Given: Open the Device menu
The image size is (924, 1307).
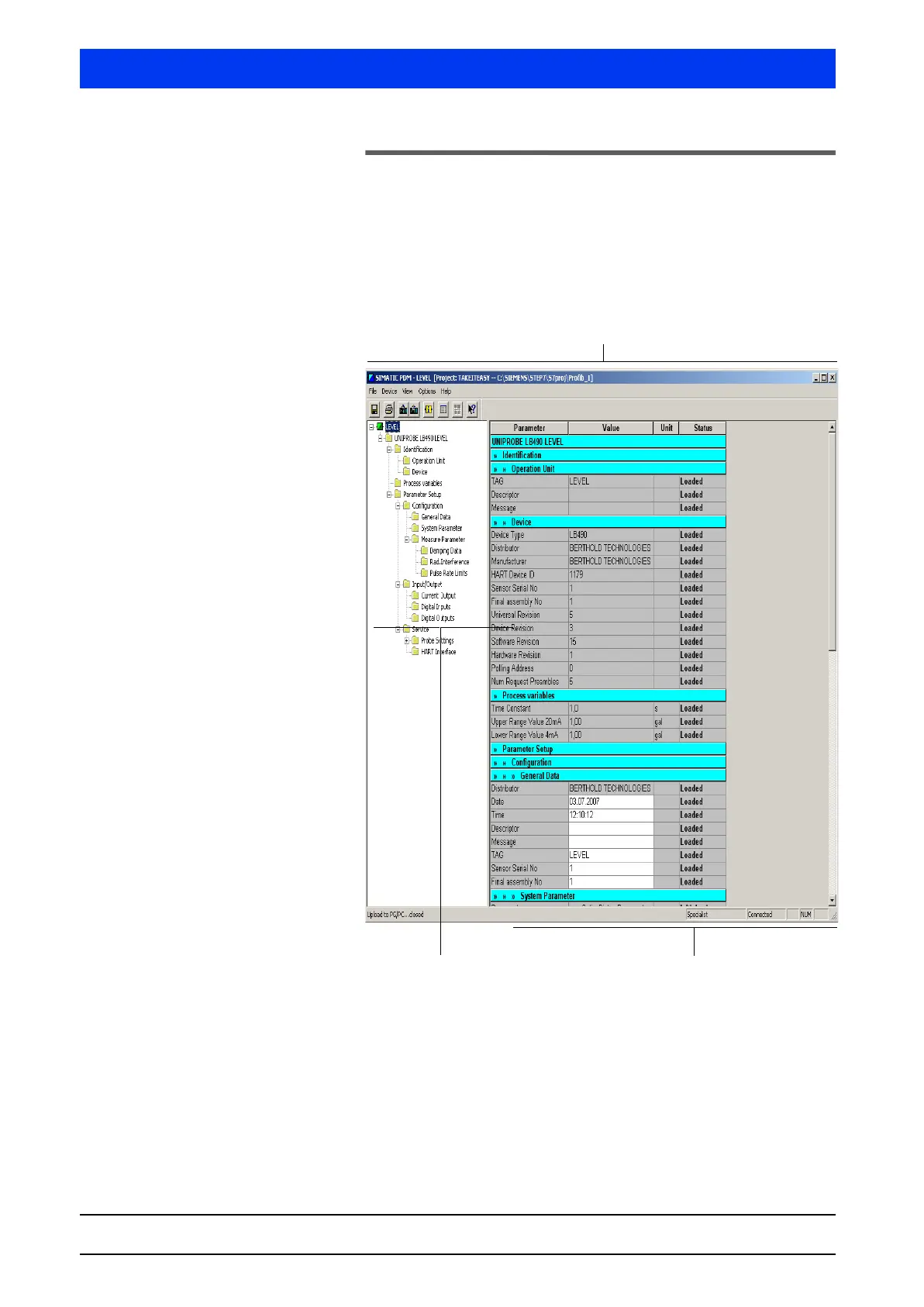Looking at the screenshot, I should 389,391.
